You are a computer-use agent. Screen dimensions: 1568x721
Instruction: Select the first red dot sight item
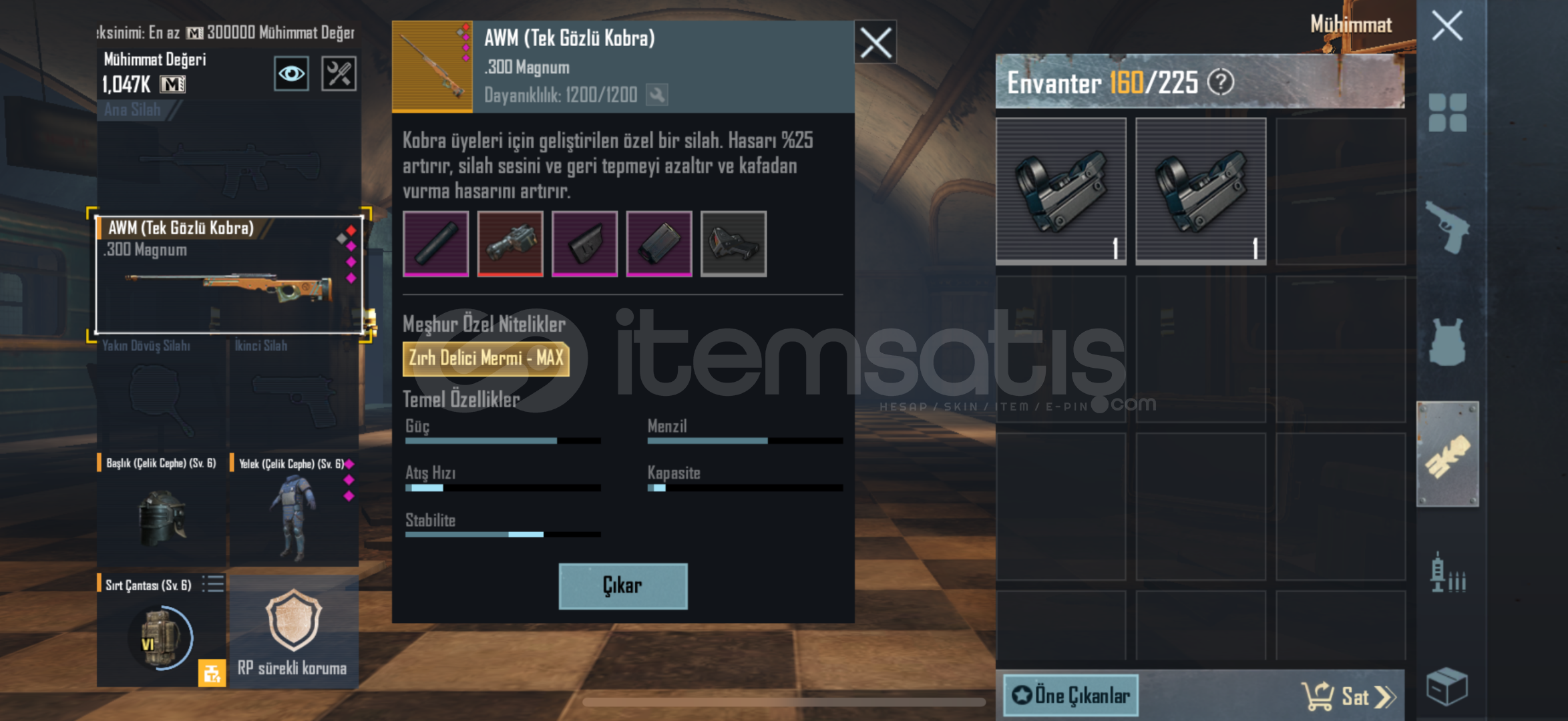(1061, 191)
